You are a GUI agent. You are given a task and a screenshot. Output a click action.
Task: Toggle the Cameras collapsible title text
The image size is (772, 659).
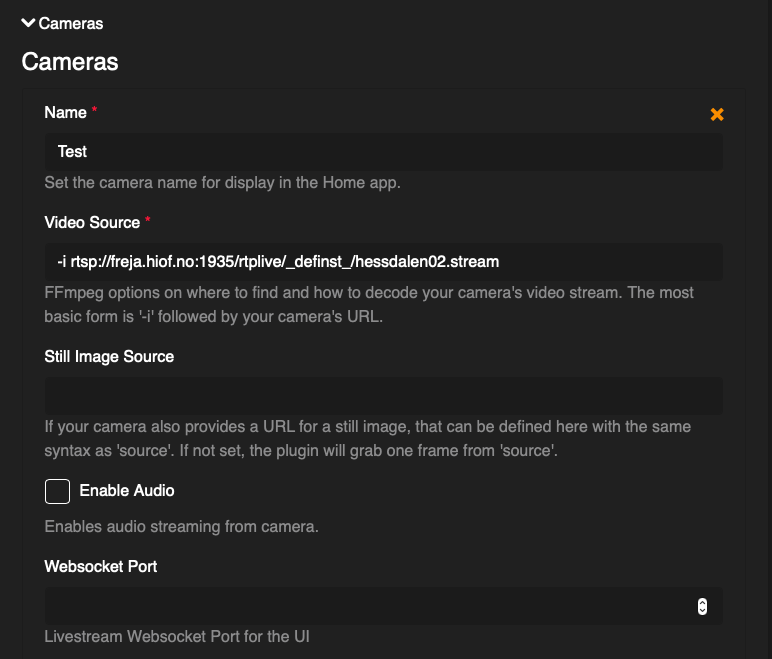click(71, 23)
